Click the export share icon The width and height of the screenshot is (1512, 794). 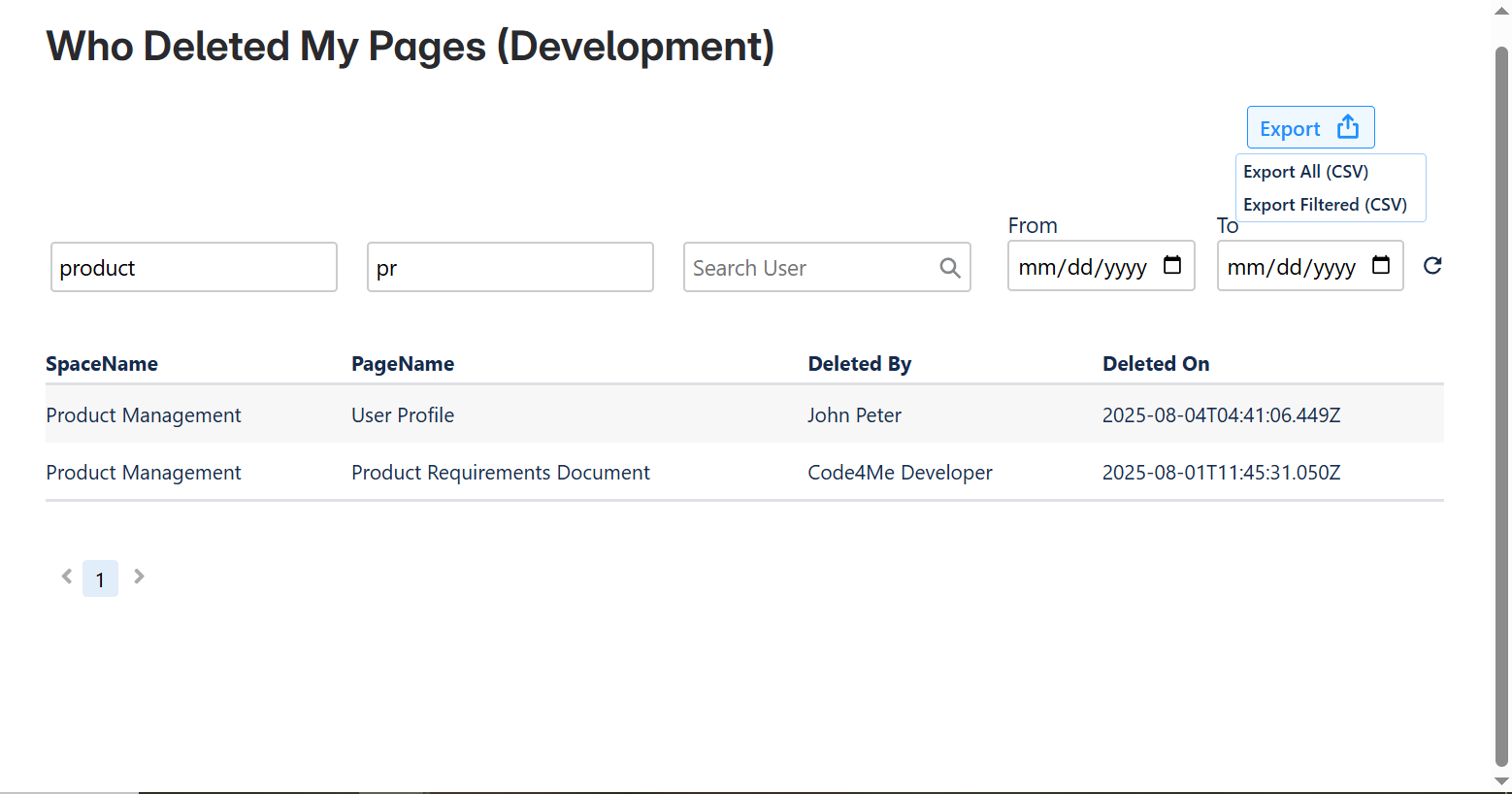[x=1348, y=127]
